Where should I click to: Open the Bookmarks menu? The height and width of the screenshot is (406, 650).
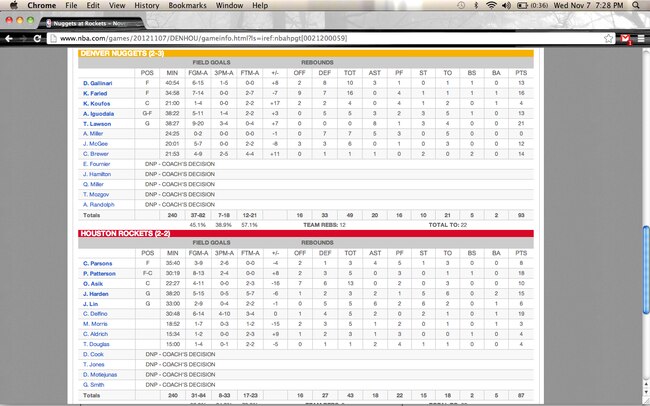[187, 5]
